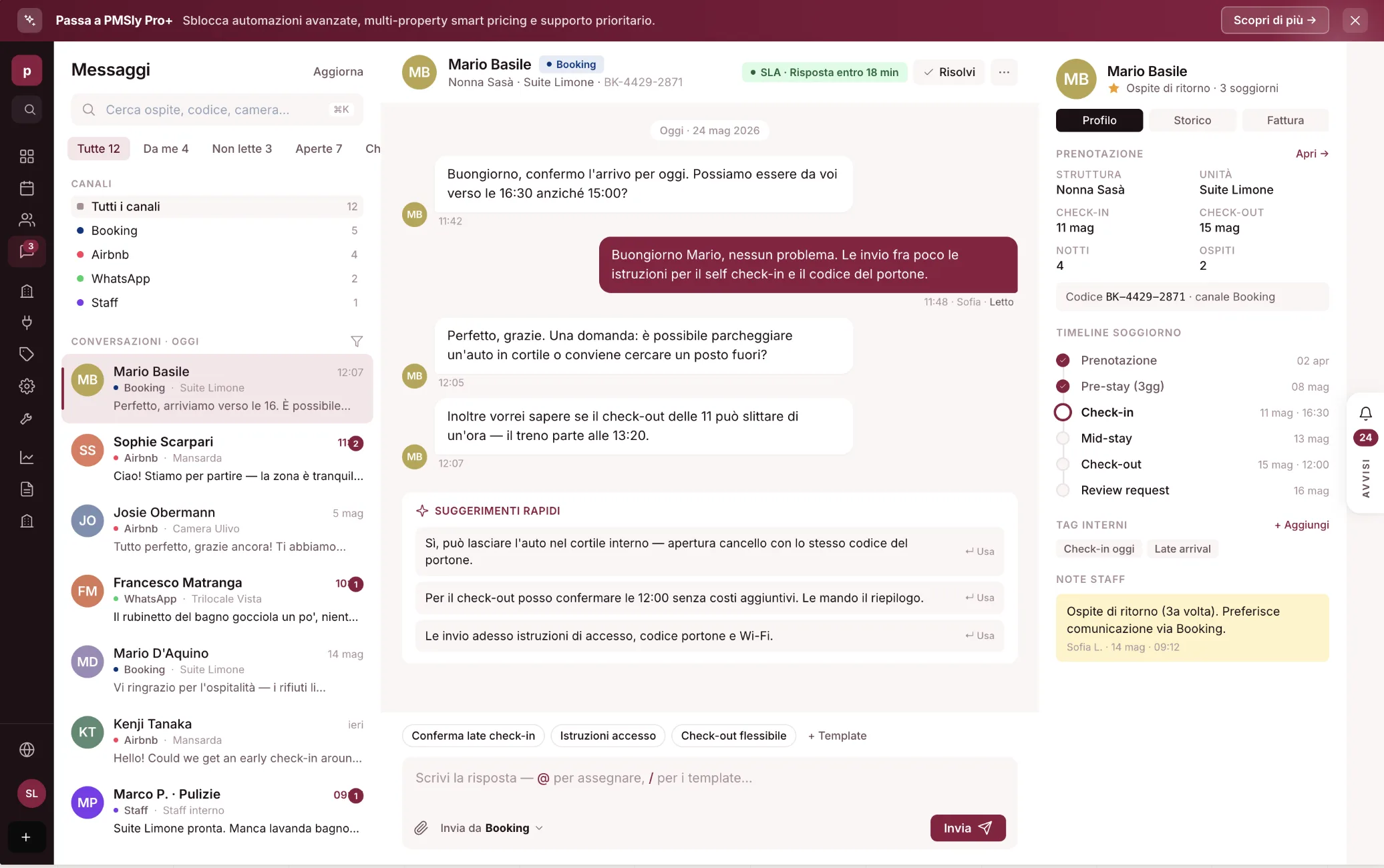The image size is (1384, 868).
Task: Filter by Staff channel in Canali list
Action: 217,302
